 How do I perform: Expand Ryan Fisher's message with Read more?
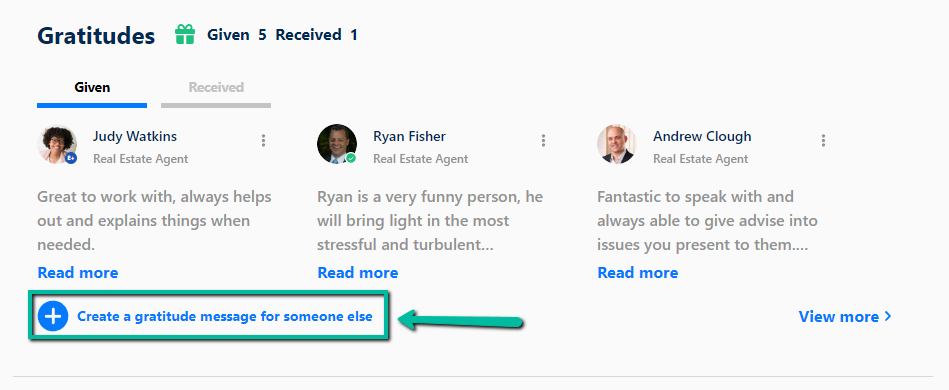click(358, 273)
